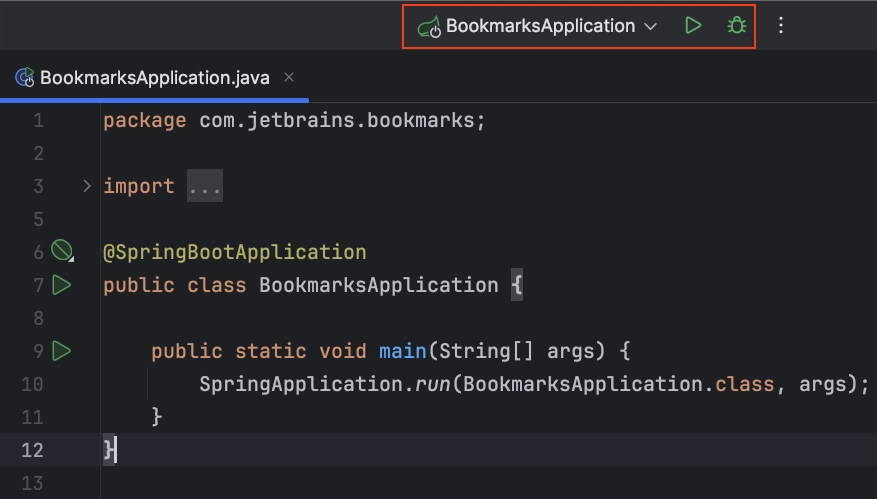Run main method from gutter icon on line 9

[x=62, y=351]
